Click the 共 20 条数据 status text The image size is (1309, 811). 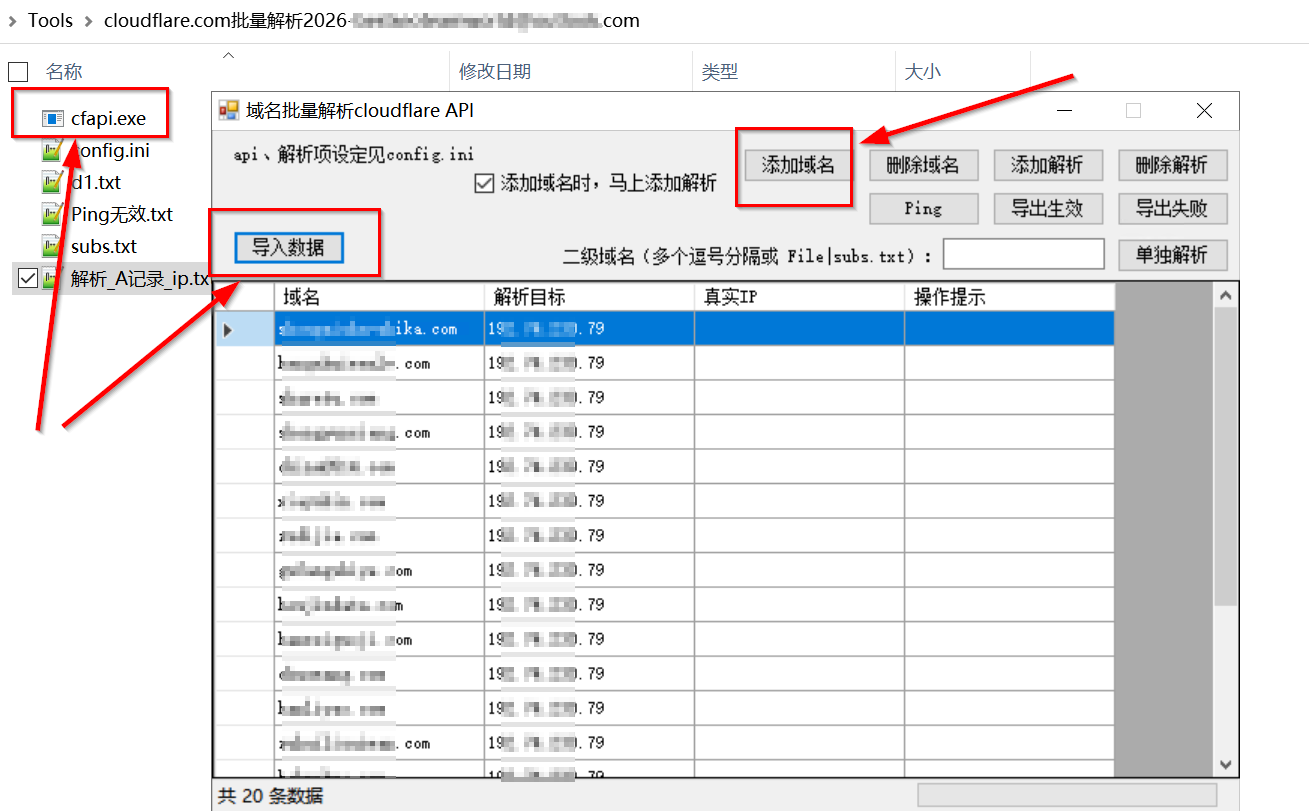(x=270, y=796)
